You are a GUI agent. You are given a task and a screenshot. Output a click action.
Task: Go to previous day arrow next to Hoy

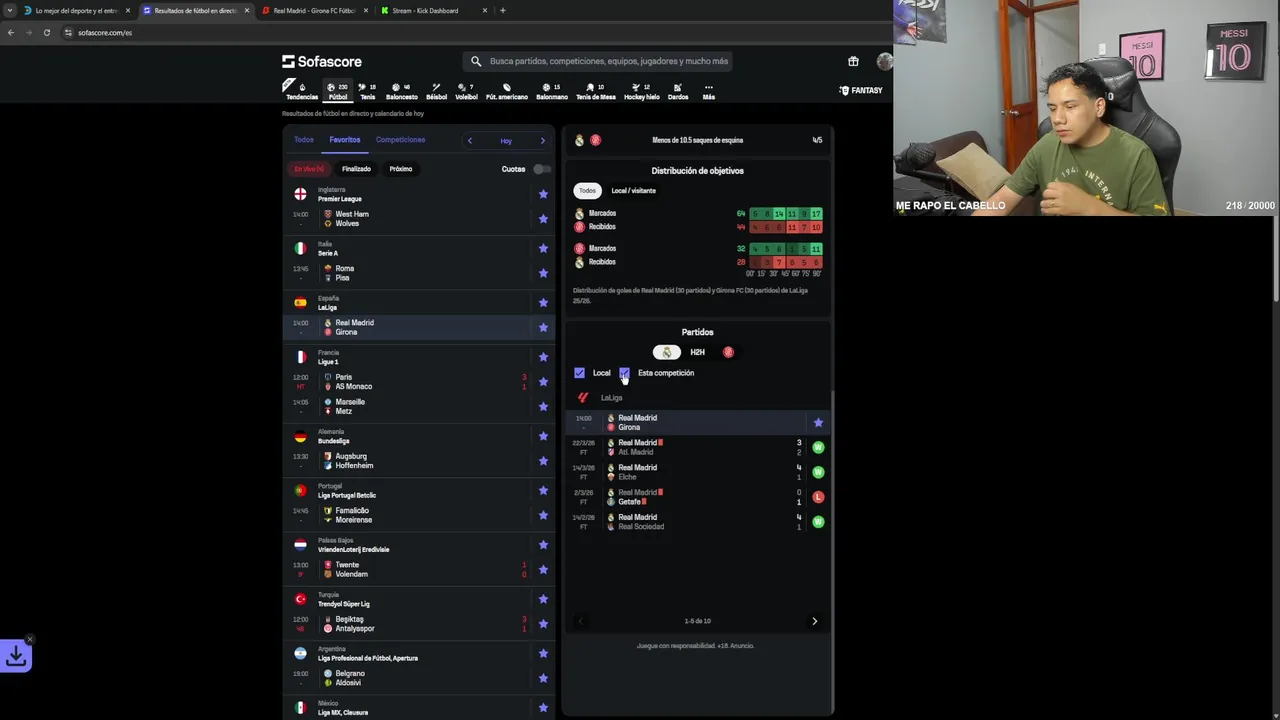470,141
